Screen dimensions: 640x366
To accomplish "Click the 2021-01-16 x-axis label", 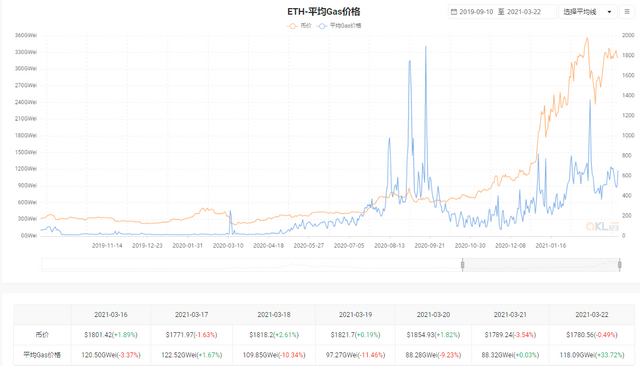I will pyautogui.click(x=551, y=246).
